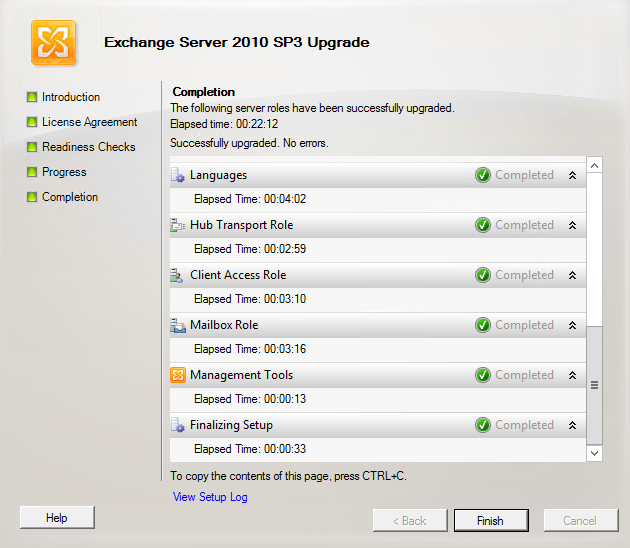Click the Client Access Role row title
This screenshot has height=548, width=630.
click(238, 275)
